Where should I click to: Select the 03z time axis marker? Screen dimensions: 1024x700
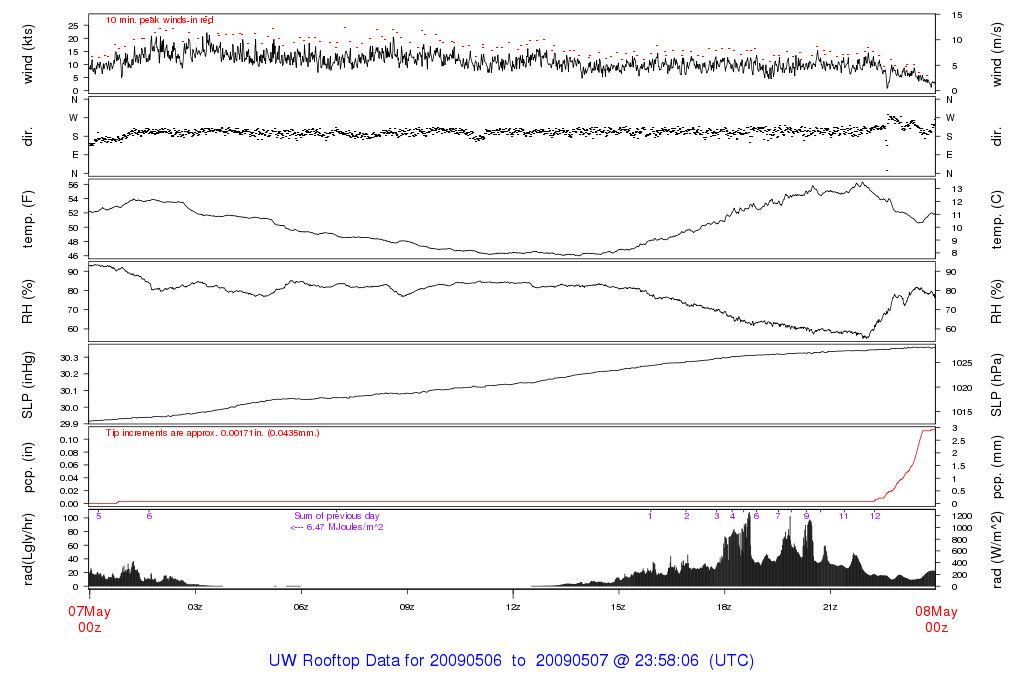coord(195,606)
